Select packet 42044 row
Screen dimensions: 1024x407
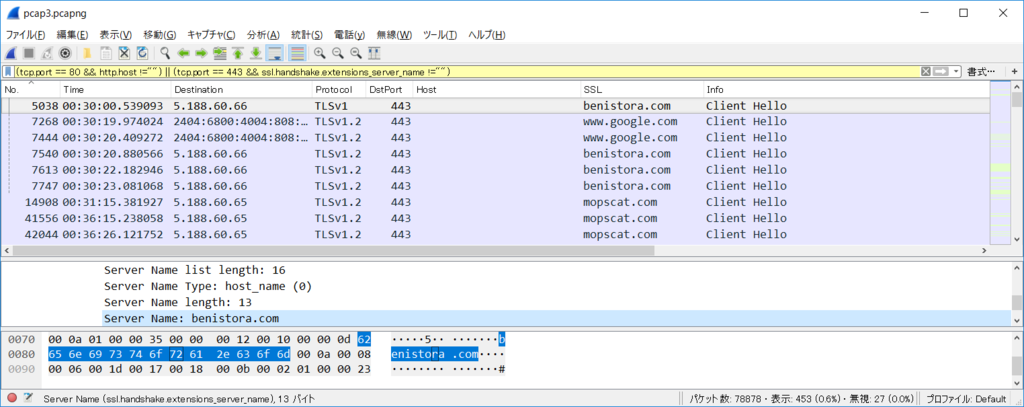point(495,235)
